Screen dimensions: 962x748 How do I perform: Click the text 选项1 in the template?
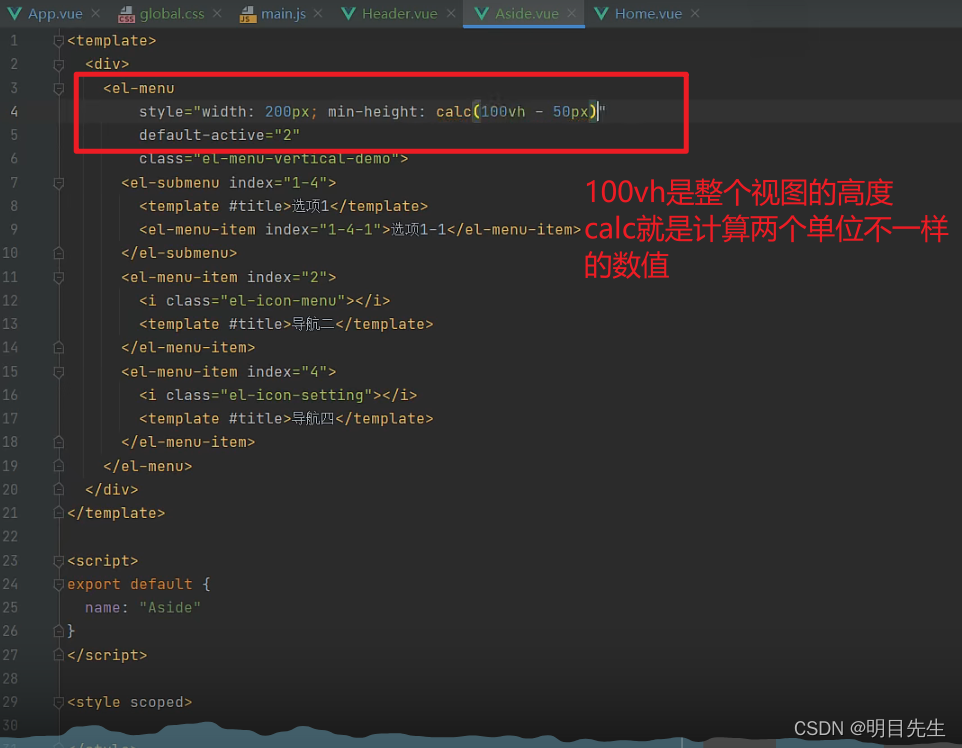pos(310,206)
